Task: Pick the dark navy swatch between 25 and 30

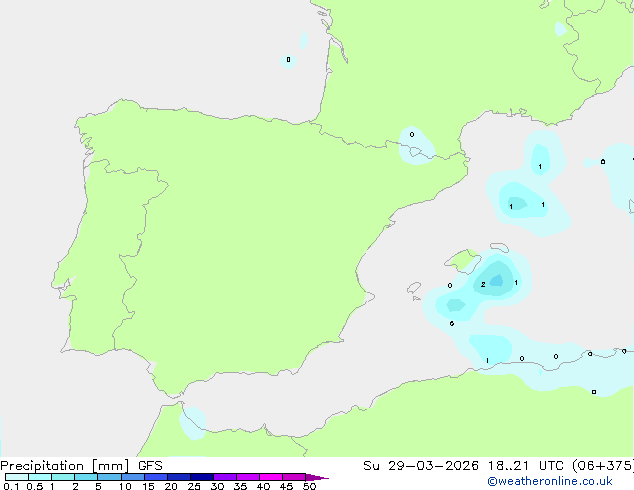Action: tap(202, 477)
